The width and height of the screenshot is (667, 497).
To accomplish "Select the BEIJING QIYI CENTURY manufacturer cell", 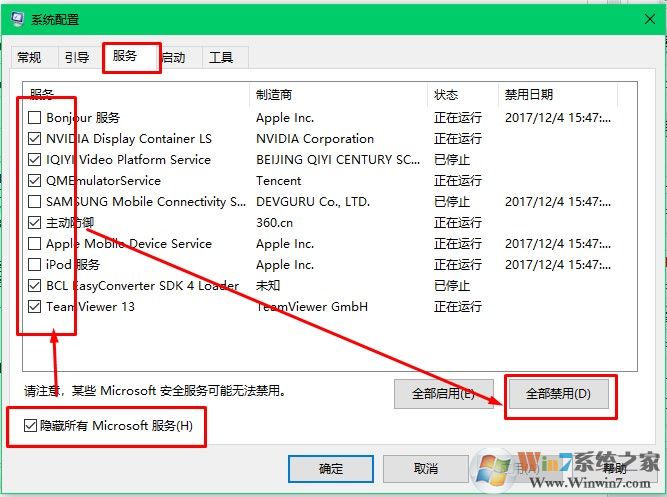I will 338,159.
